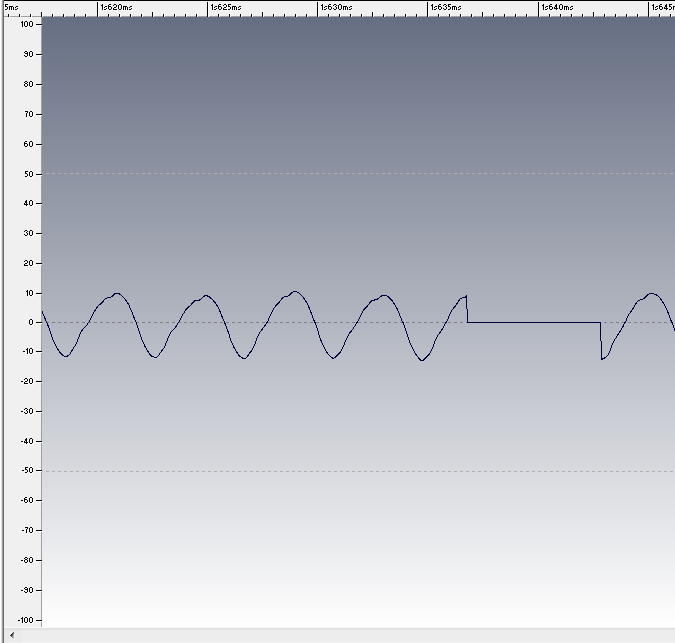Screen dimensions: 675x643
Task: Click the 50 label on amplitude scale
Action: [x=28, y=174]
